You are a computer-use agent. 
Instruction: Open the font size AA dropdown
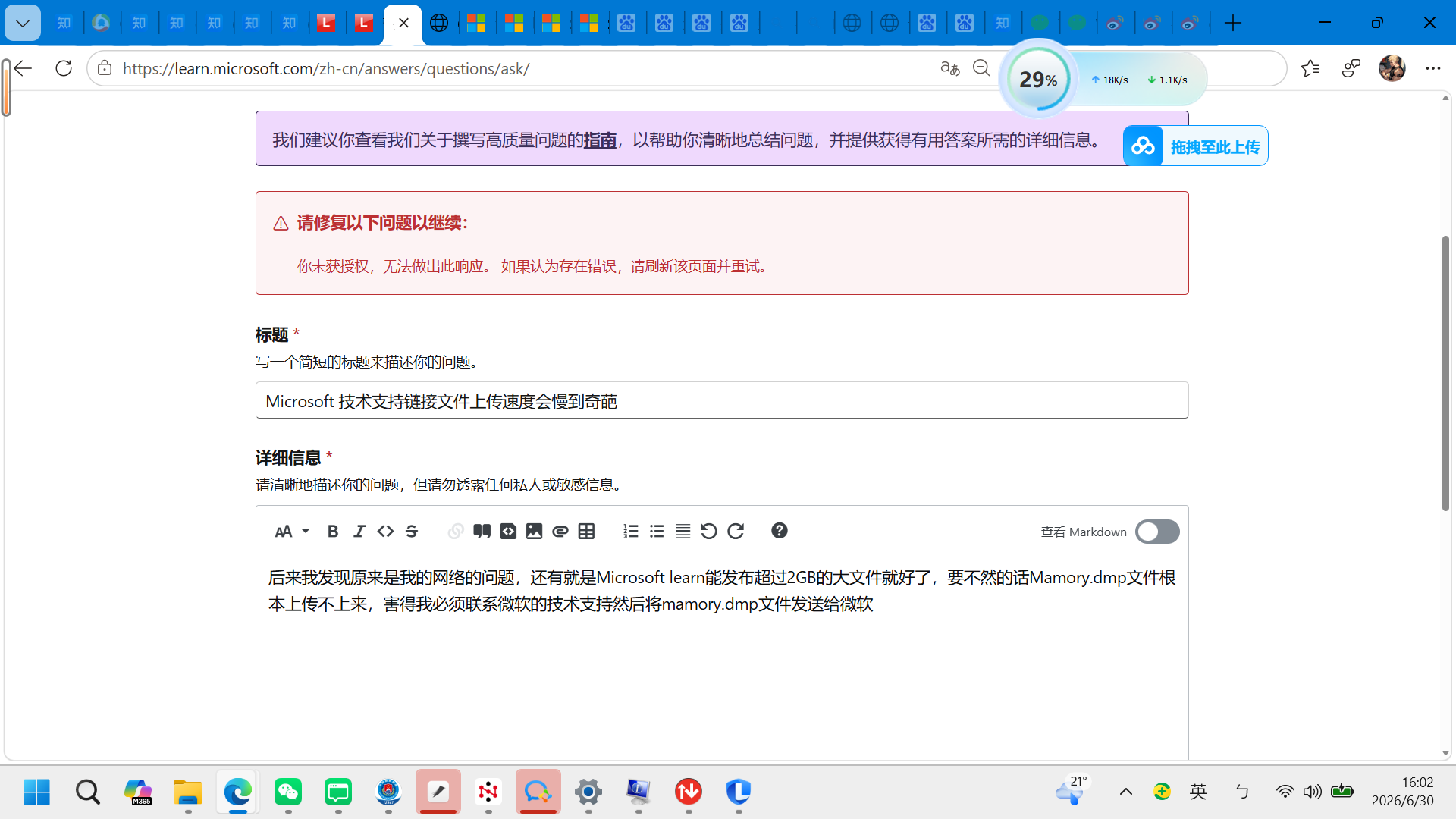[x=292, y=532]
